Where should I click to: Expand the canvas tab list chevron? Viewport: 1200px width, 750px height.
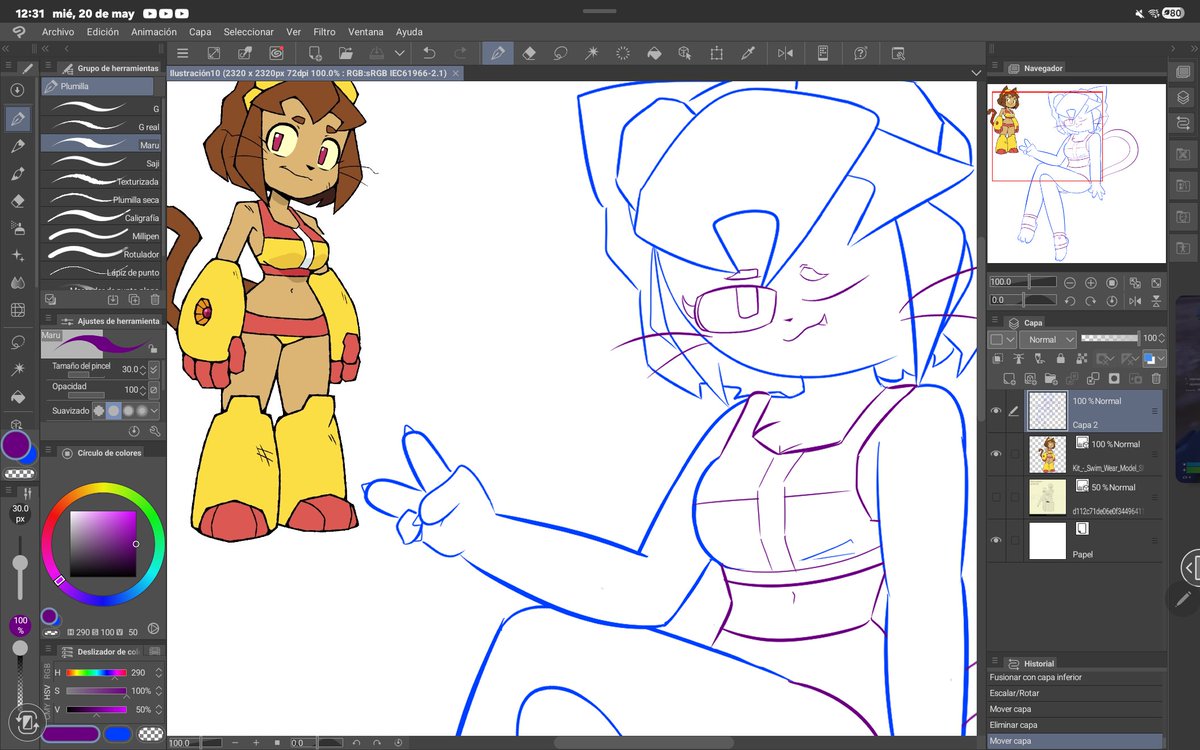tap(976, 73)
